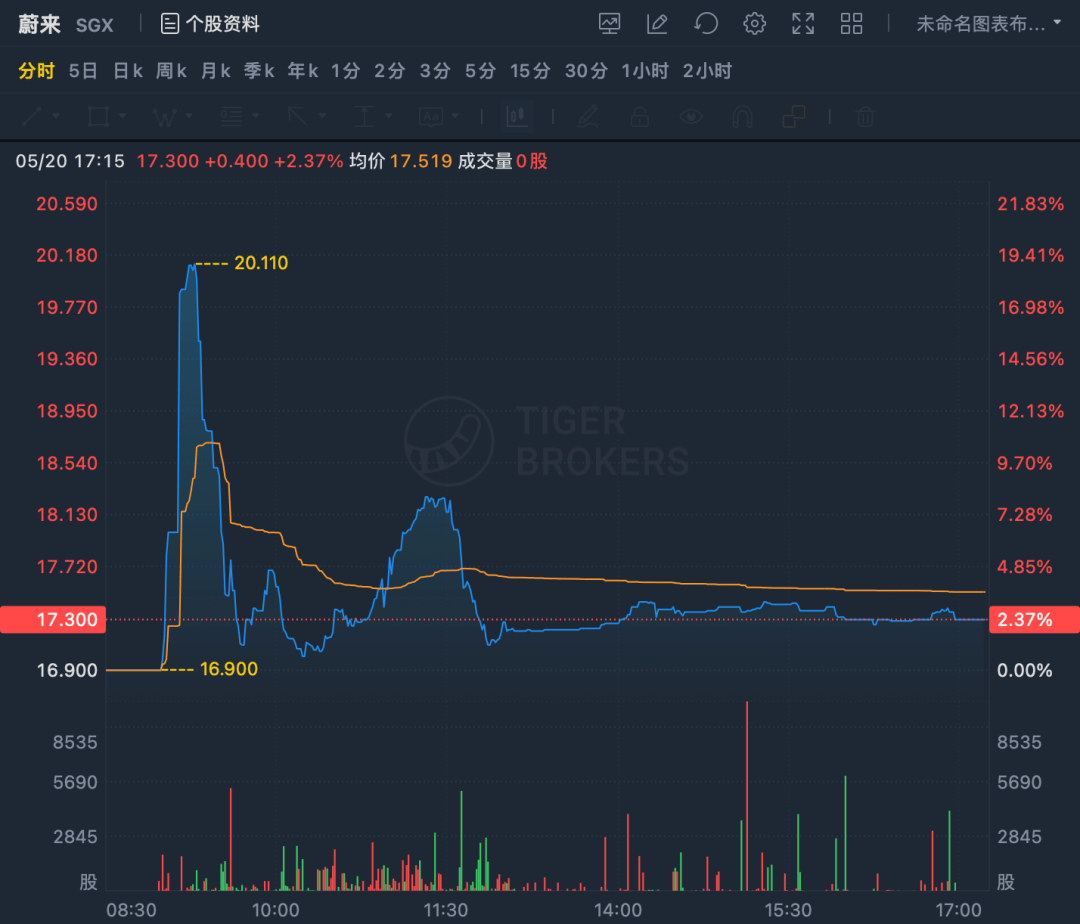Toggle the lock drawings icon

pos(640,117)
